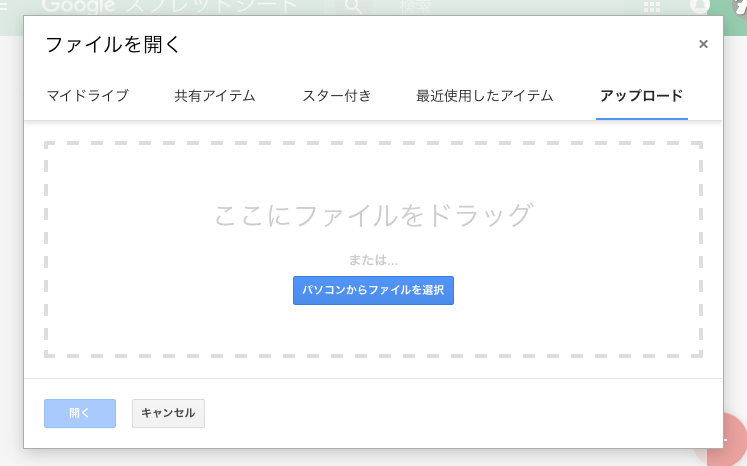Cancel with the キャンセル button
This screenshot has width=747, height=466.
click(x=168, y=413)
